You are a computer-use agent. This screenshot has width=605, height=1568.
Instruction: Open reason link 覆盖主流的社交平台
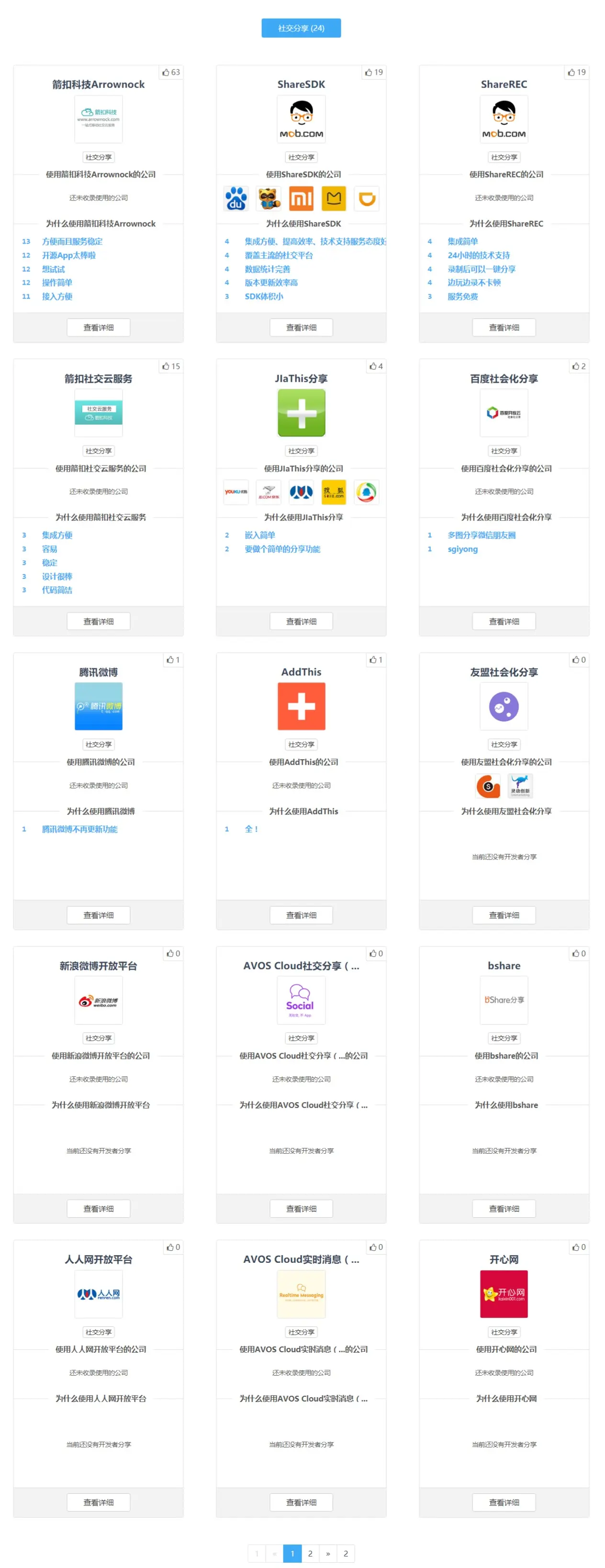(x=279, y=255)
